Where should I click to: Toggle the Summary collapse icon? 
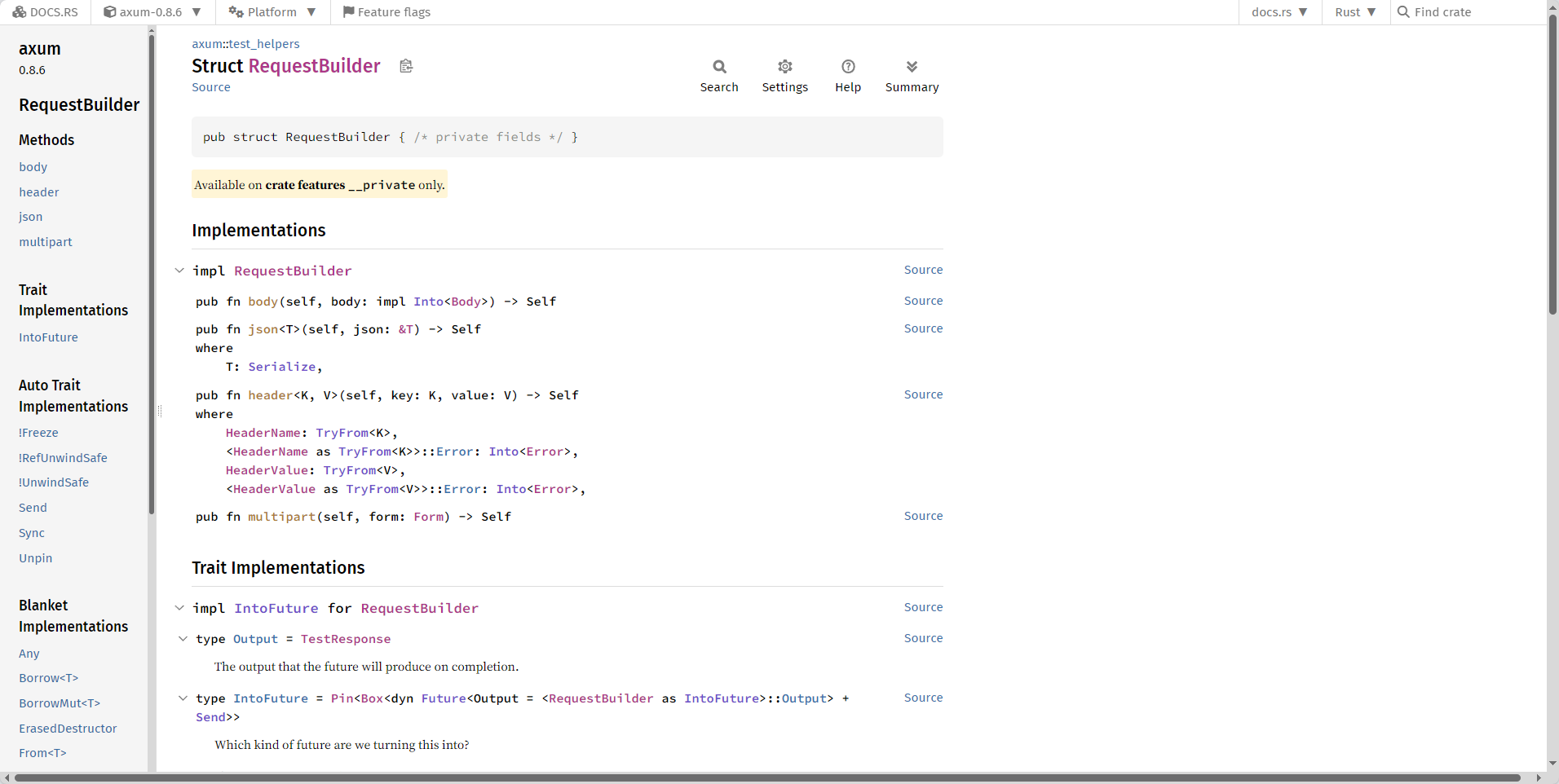912,67
